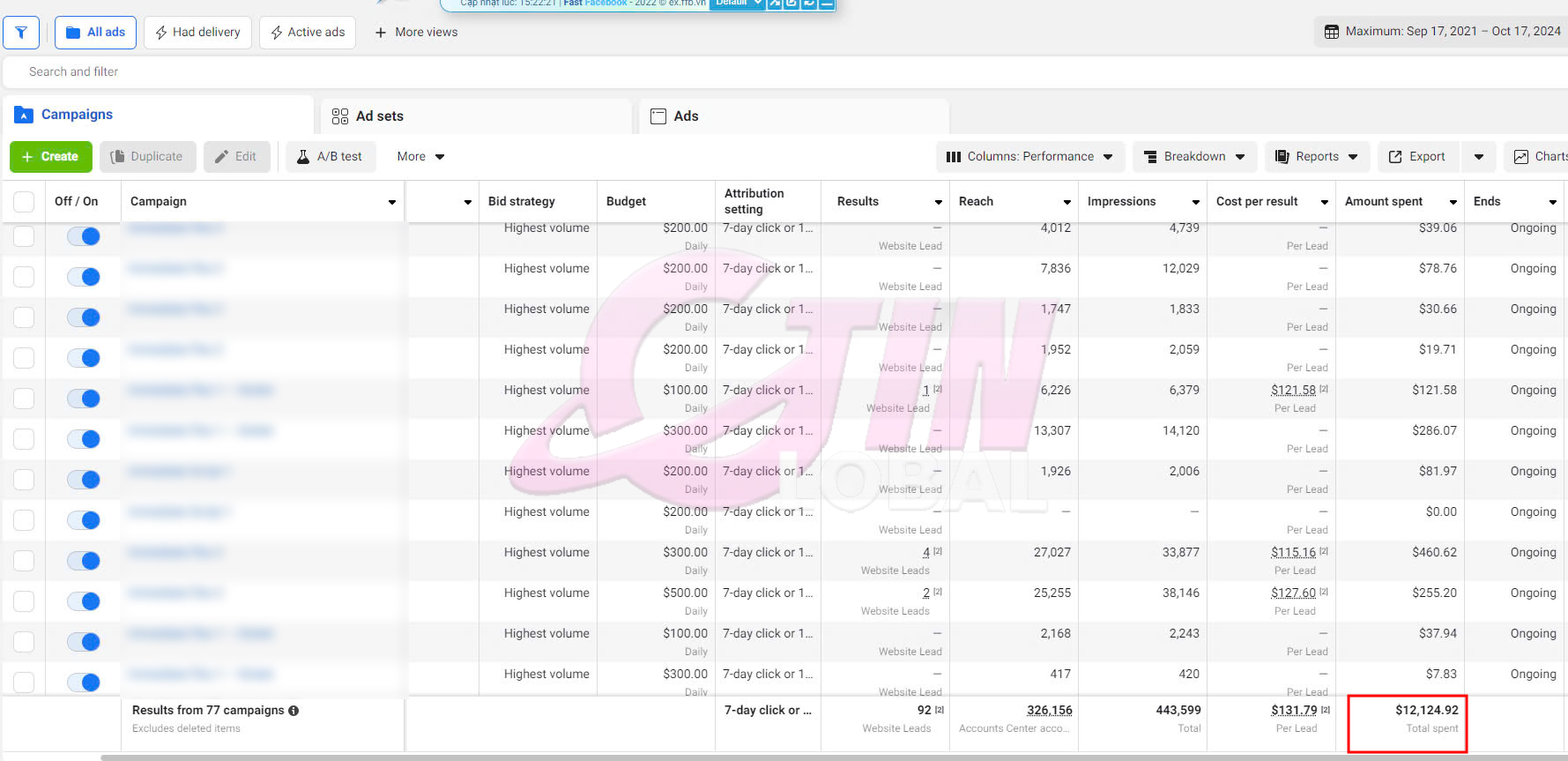
Task: Click the $115.16 cost per result value
Action: click(x=1293, y=552)
